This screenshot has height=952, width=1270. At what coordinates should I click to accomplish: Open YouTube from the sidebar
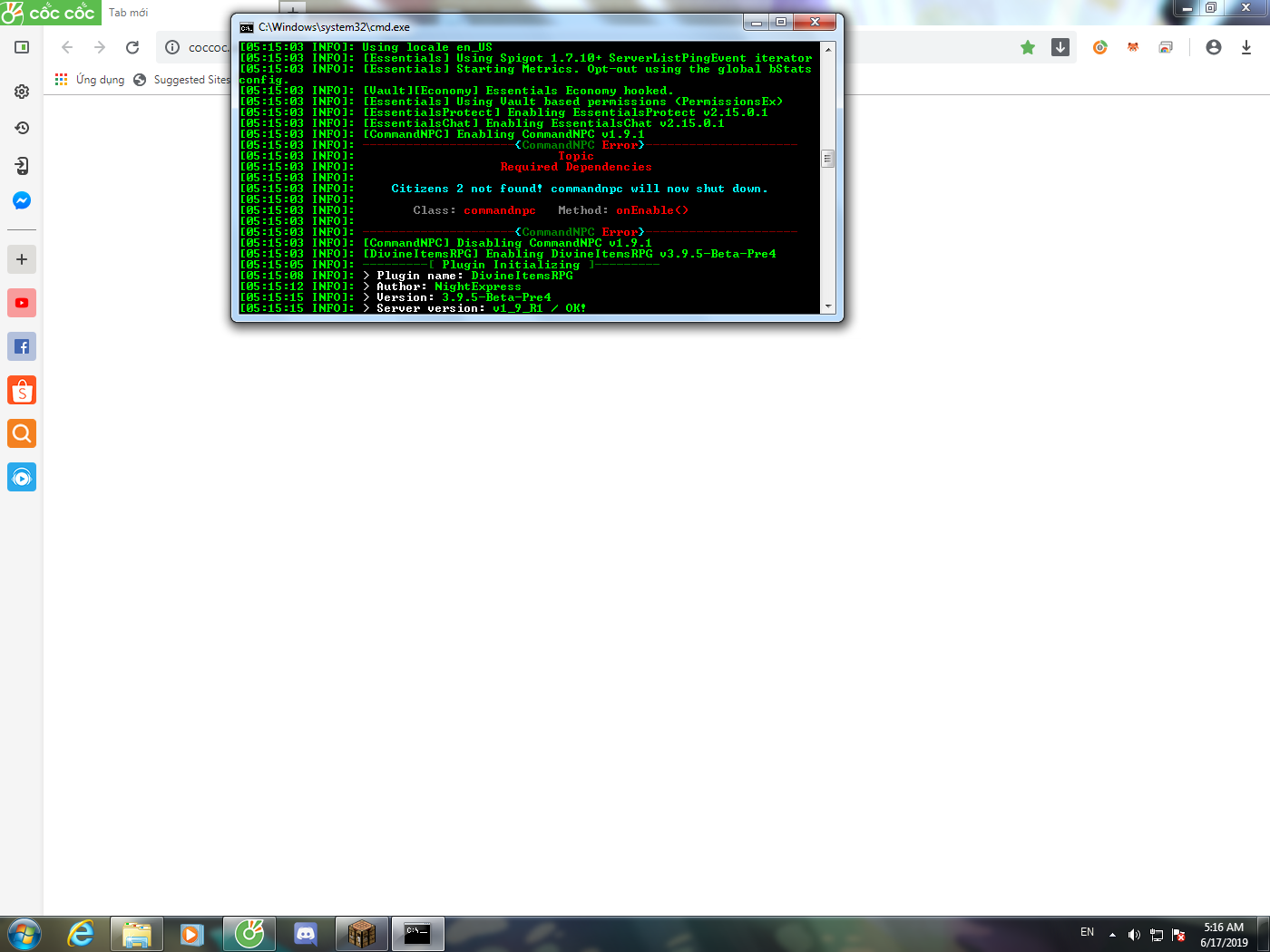tap(22, 303)
